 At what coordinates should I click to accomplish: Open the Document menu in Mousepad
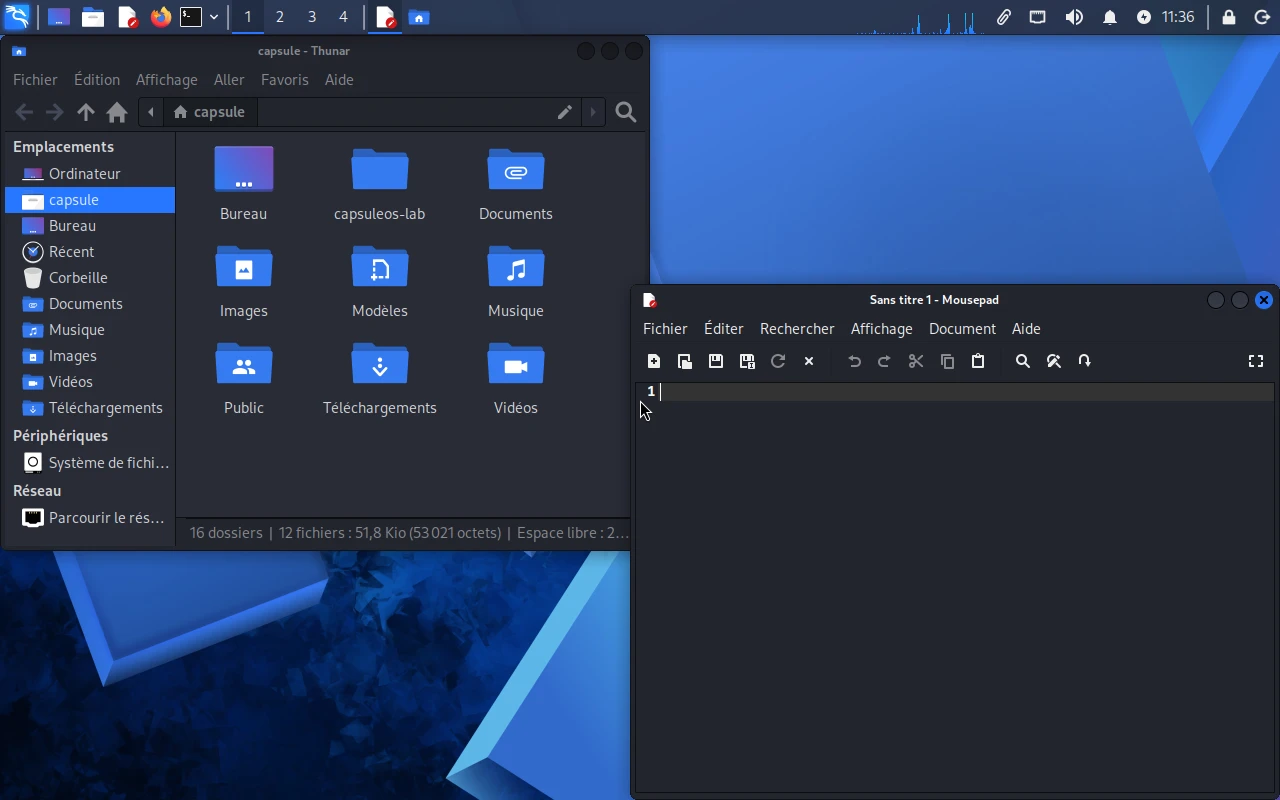coord(962,329)
